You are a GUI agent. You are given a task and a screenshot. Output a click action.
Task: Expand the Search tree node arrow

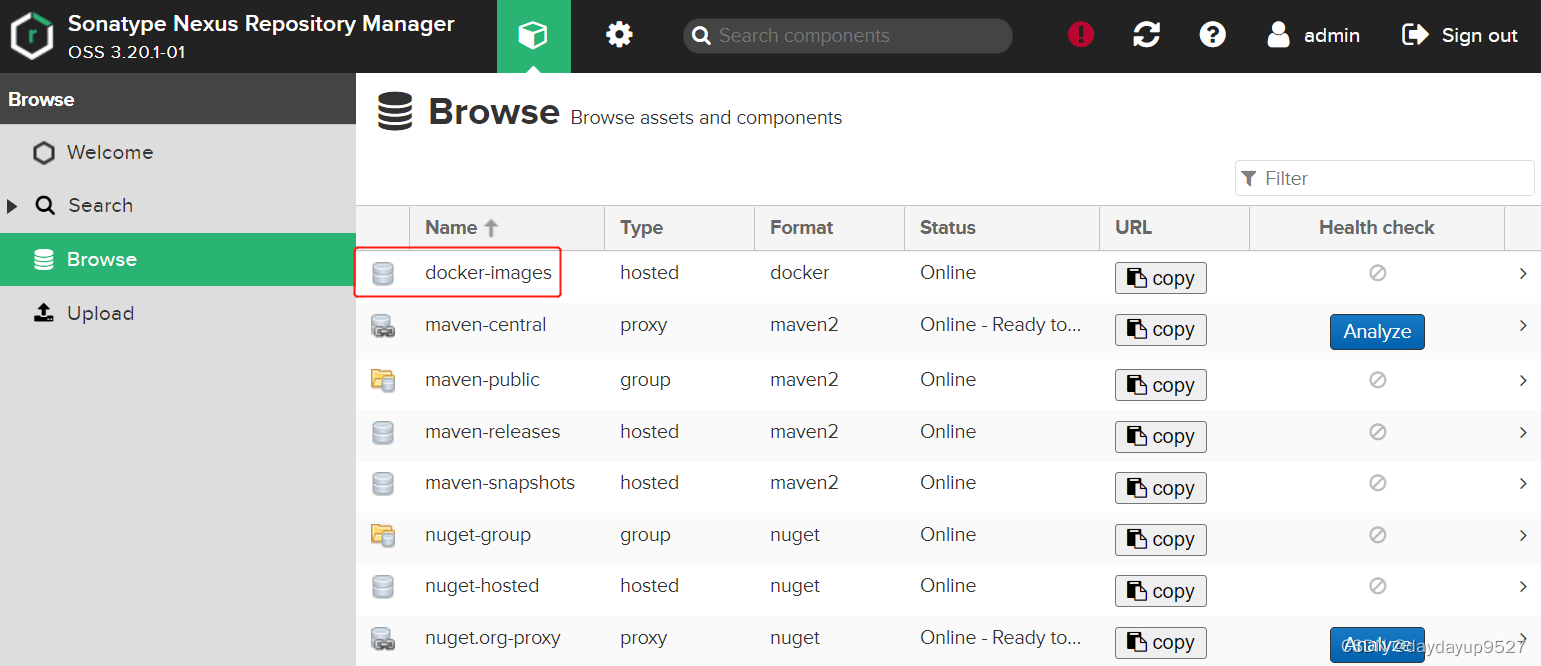(12, 206)
